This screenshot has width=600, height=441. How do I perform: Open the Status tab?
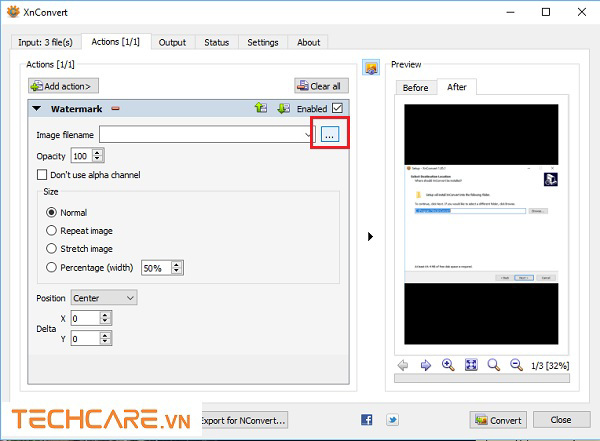click(x=217, y=42)
